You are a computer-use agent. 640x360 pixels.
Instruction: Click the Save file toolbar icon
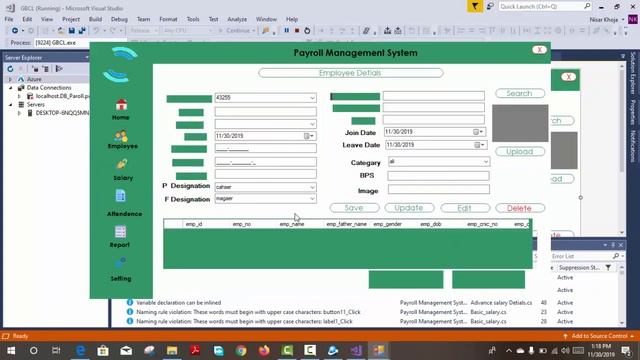(71, 31)
